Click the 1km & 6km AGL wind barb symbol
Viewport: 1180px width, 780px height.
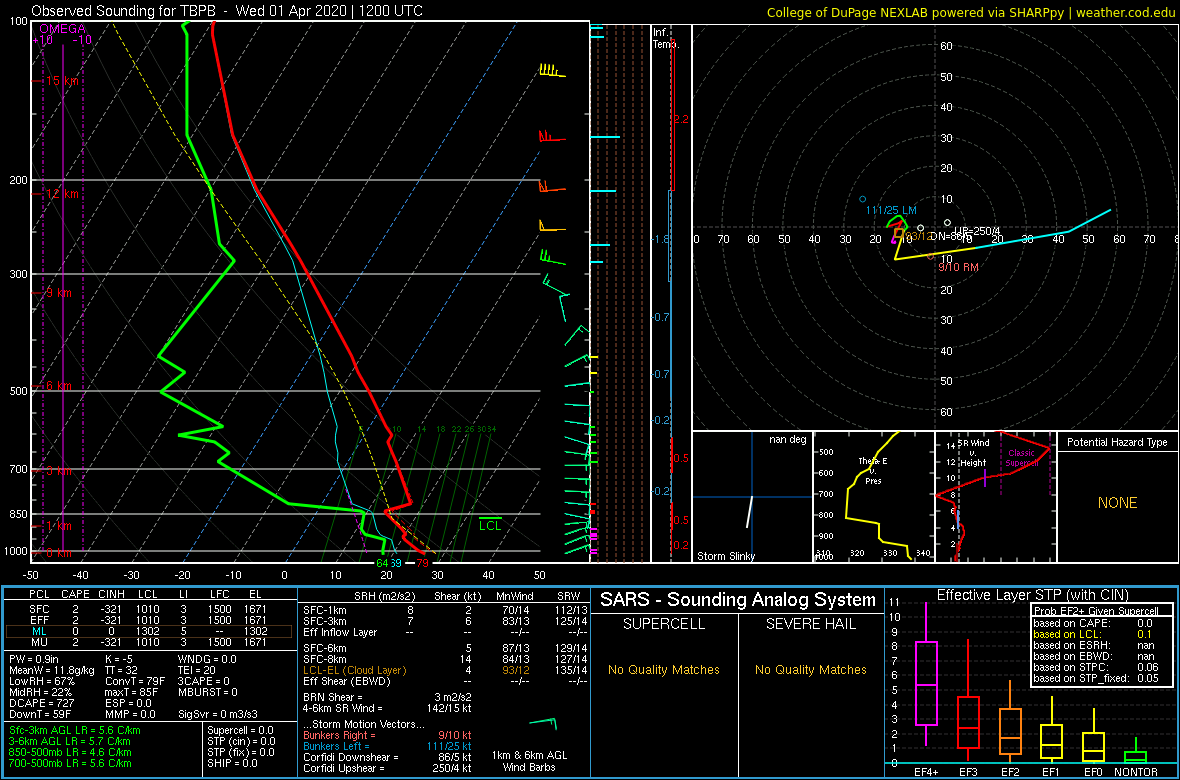point(543,723)
